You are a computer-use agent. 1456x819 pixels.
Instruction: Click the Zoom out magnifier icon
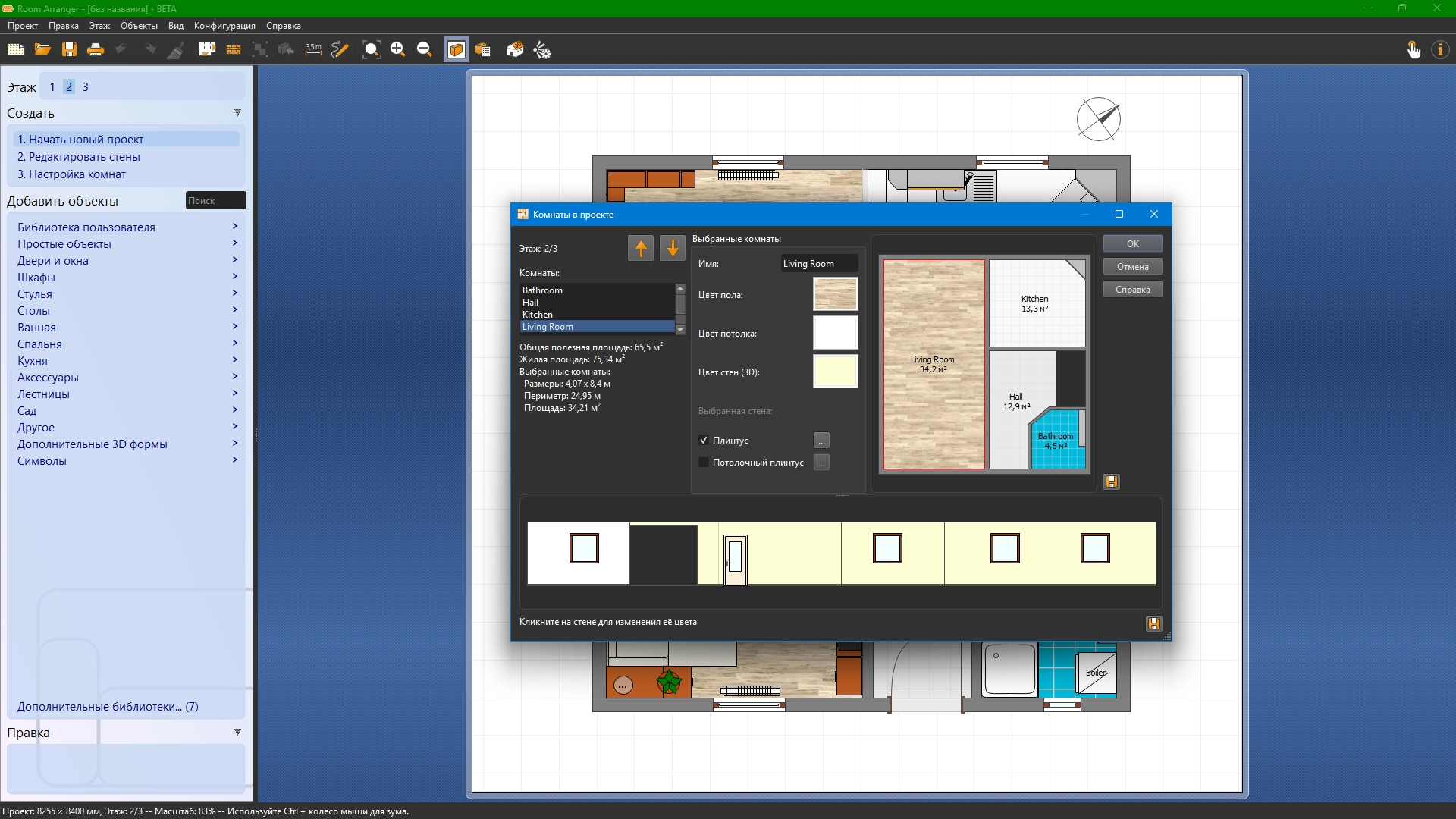[424, 50]
